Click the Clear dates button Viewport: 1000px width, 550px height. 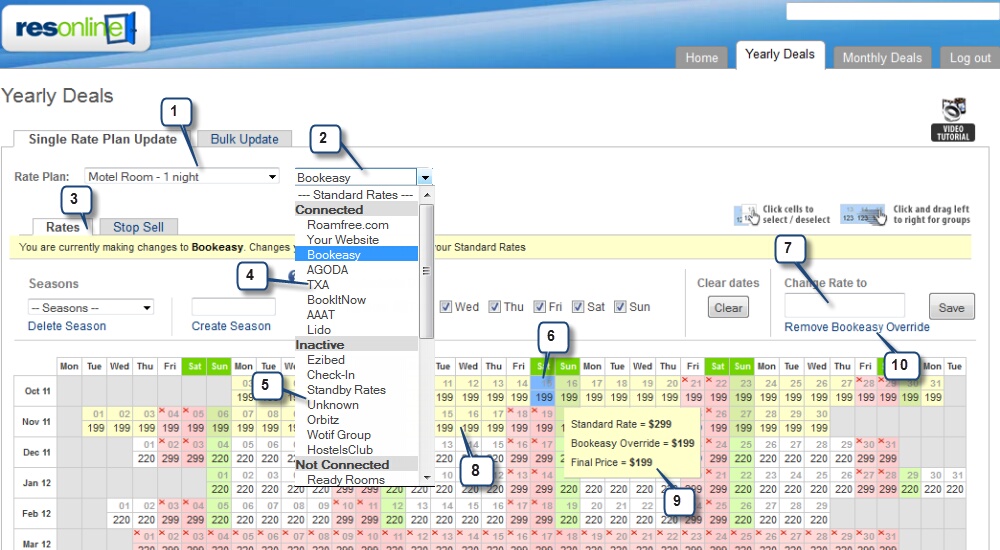[728, 308]
